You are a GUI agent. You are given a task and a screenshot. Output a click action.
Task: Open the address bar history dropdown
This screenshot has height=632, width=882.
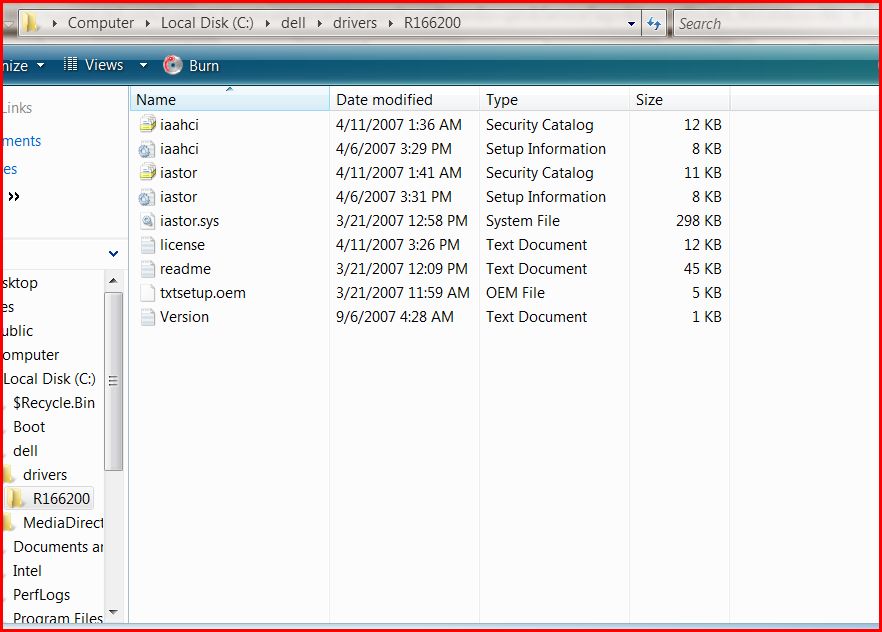631,24
